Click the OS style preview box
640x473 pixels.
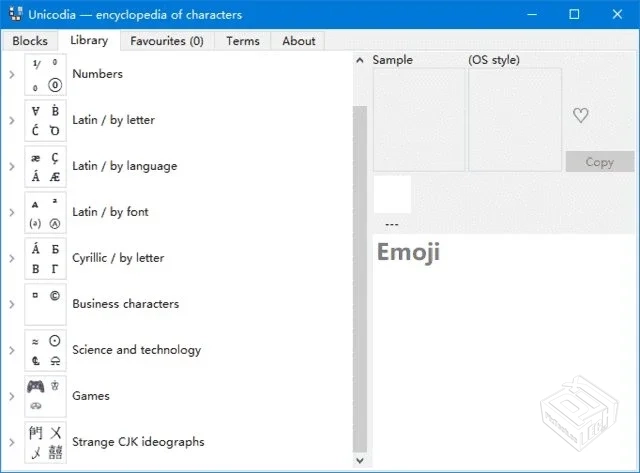515,120
